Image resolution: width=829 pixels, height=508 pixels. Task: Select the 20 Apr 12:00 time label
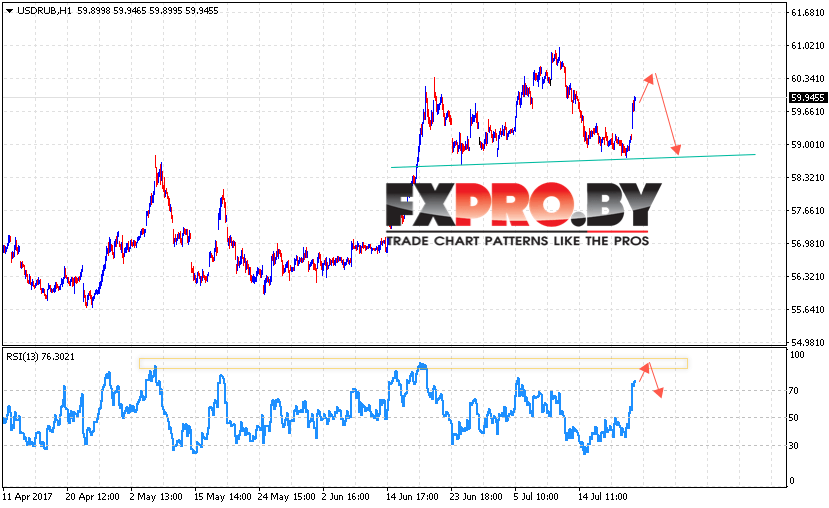(93, 497)
